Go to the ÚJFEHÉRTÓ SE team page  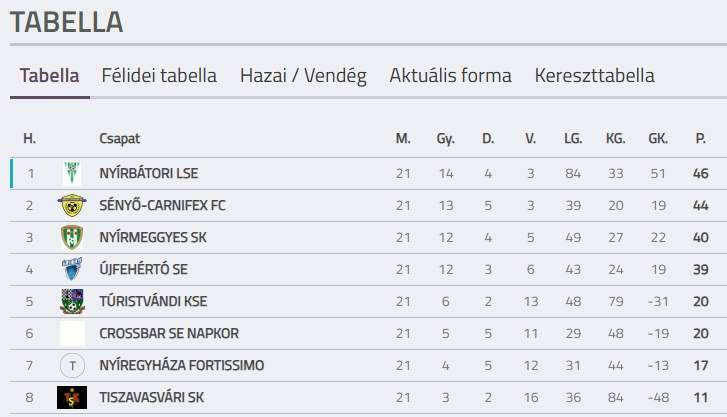143,269
